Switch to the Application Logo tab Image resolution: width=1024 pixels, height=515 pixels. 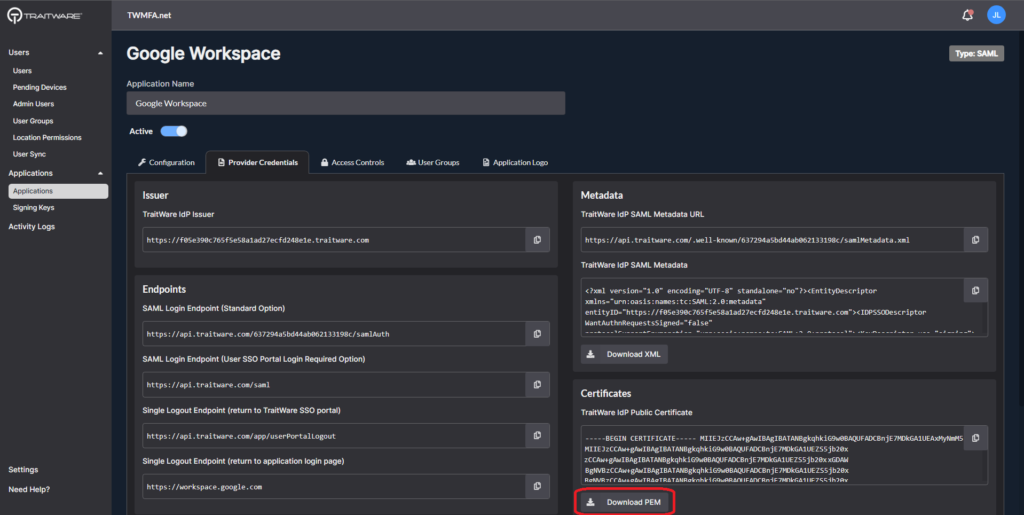(515, 163)
